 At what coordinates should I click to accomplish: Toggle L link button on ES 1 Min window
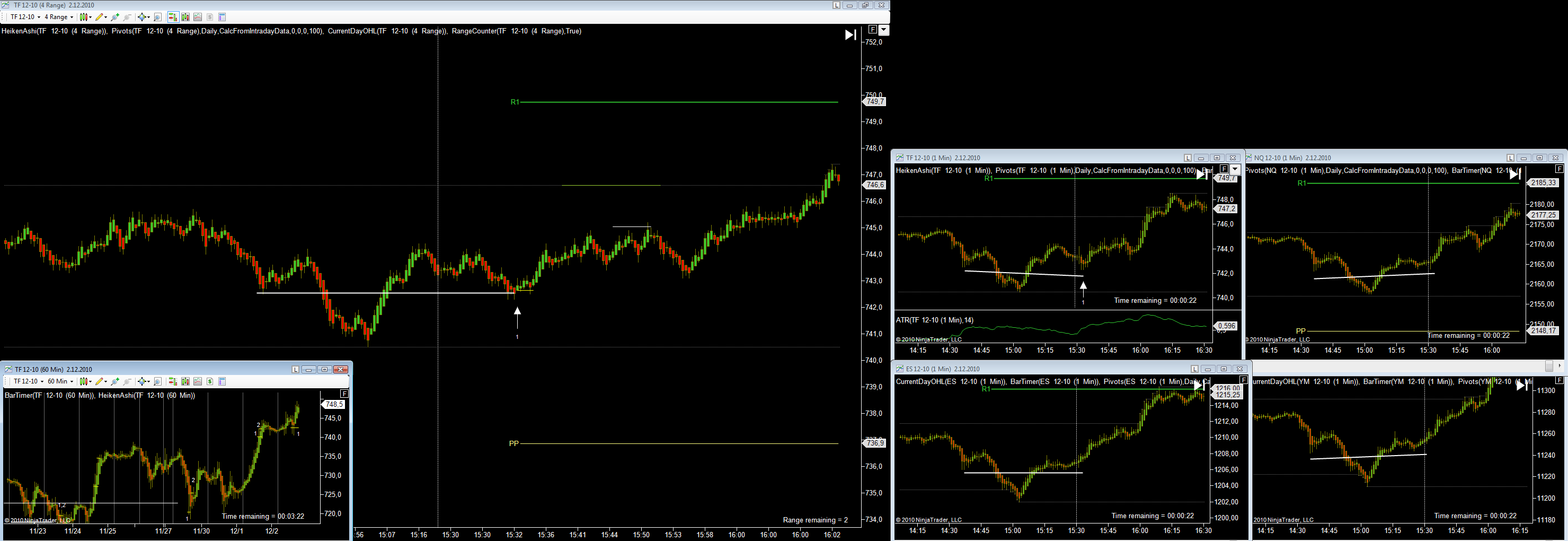coord(1194,369)
